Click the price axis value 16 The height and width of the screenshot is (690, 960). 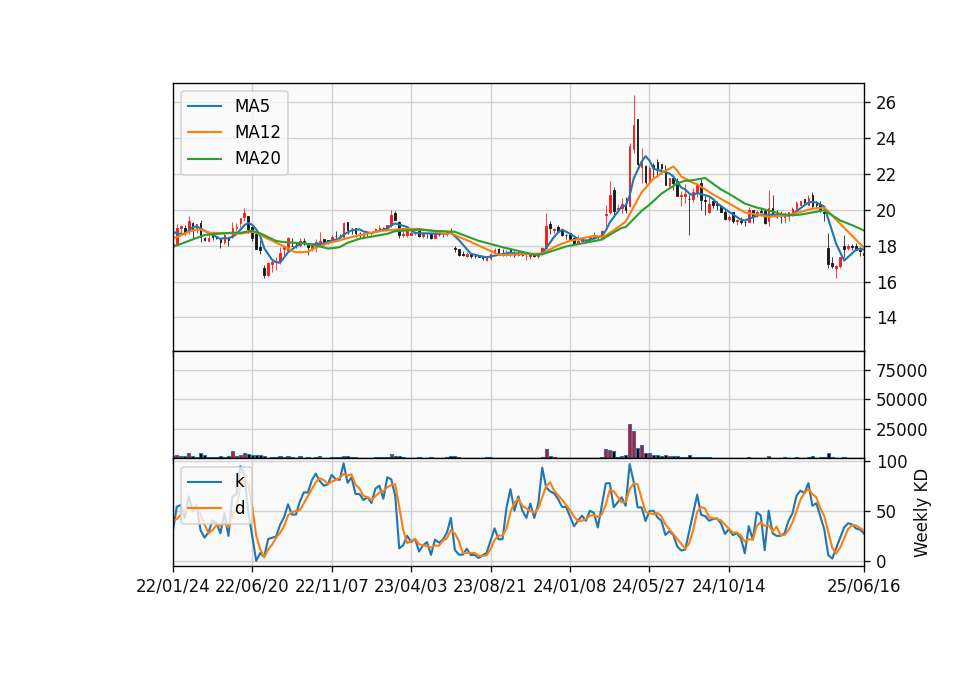(886, 282)
